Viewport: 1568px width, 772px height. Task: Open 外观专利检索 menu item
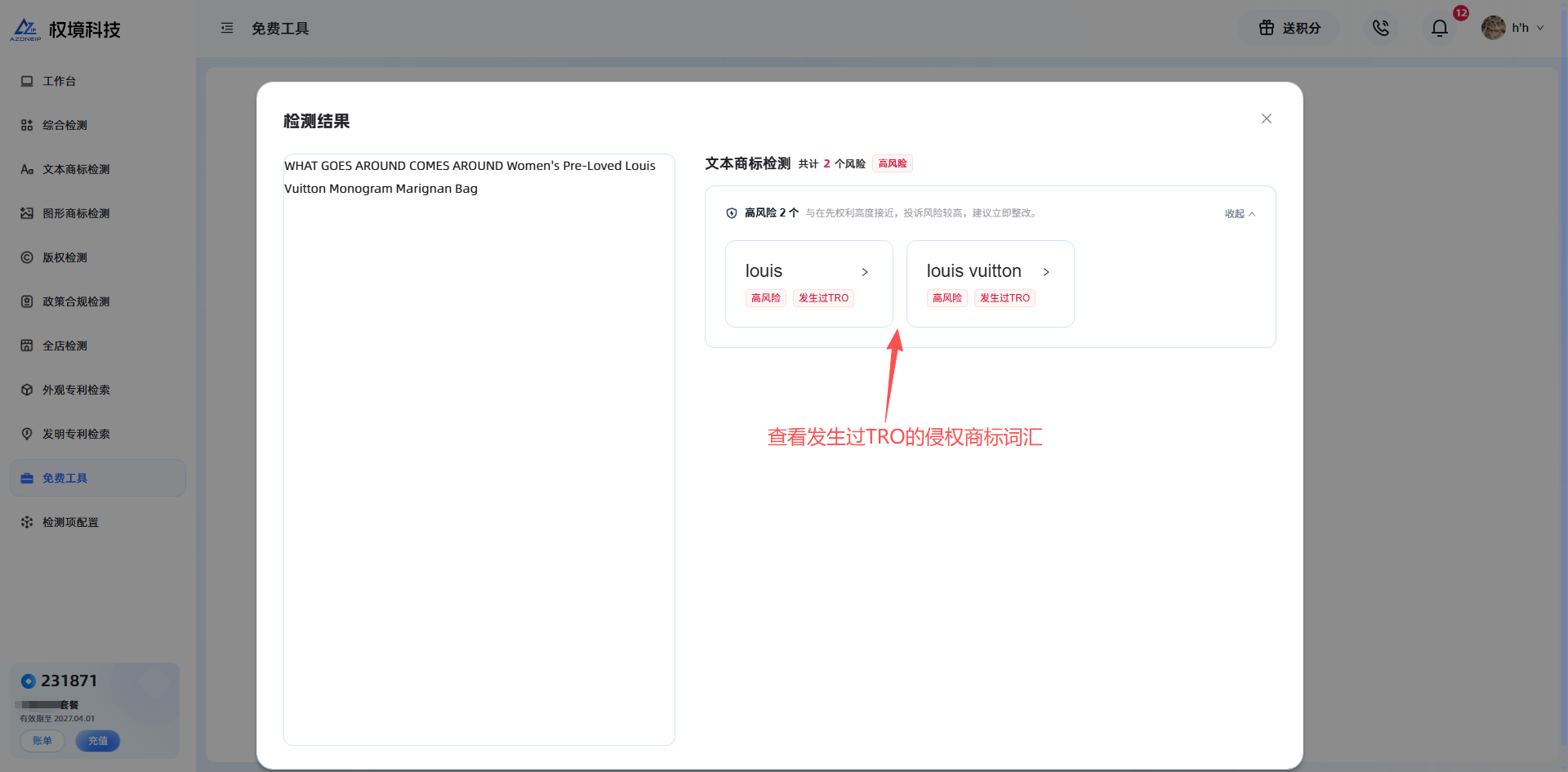[98, 390]
